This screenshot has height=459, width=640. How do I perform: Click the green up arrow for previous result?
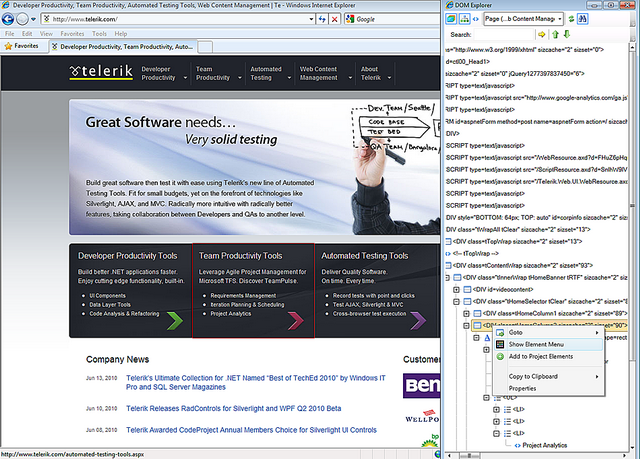coord(555,35)
